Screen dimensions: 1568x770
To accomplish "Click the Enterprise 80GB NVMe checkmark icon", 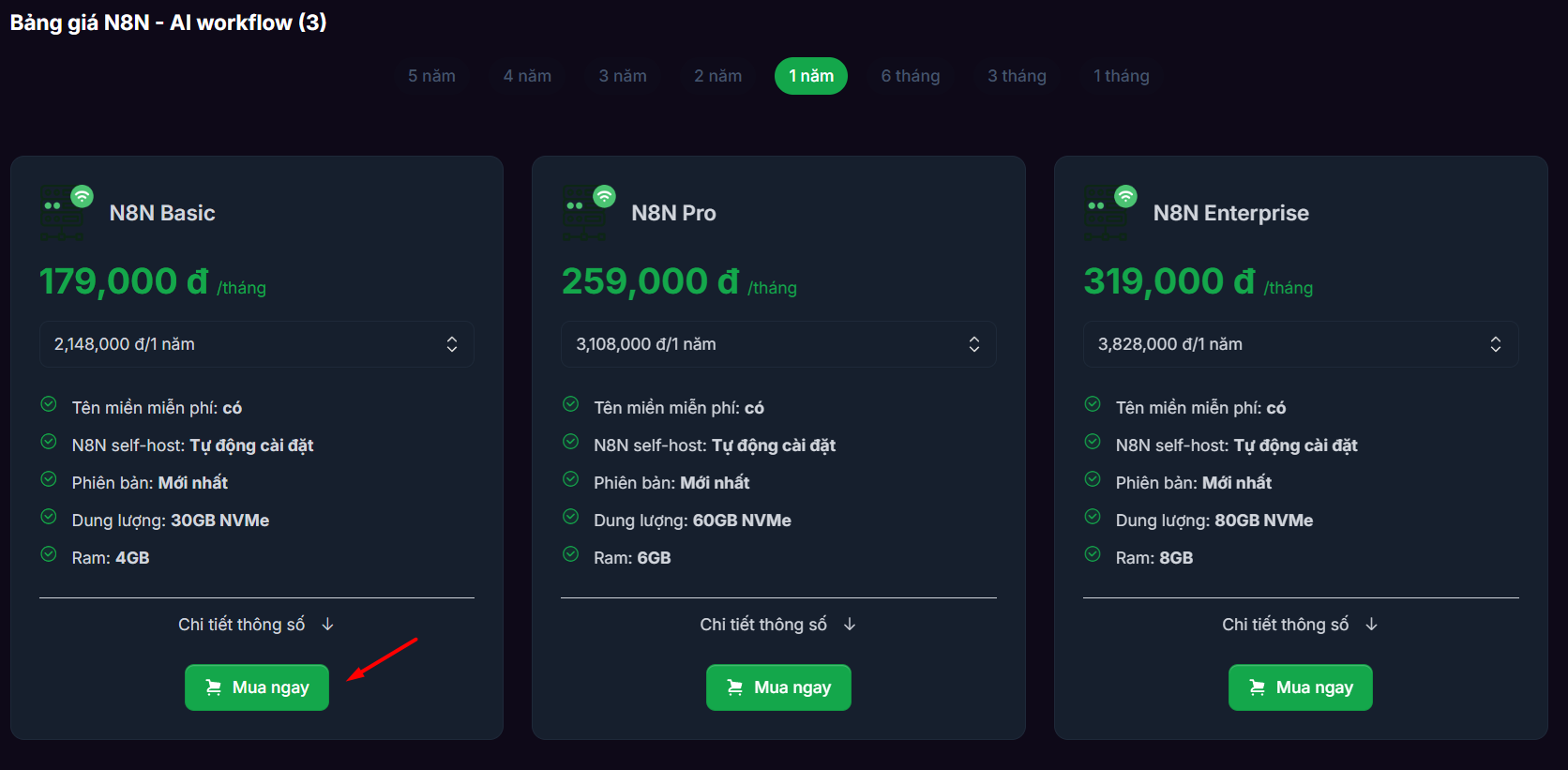I will click(x=1093, y=517).
